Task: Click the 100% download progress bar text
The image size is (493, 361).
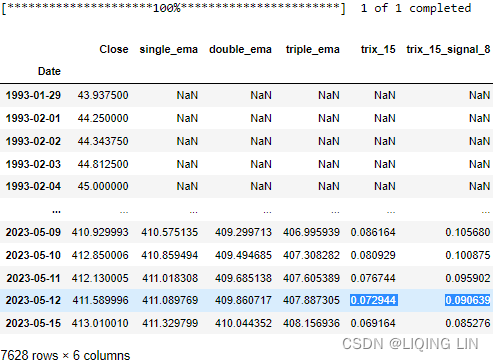Action: (173, 8)
